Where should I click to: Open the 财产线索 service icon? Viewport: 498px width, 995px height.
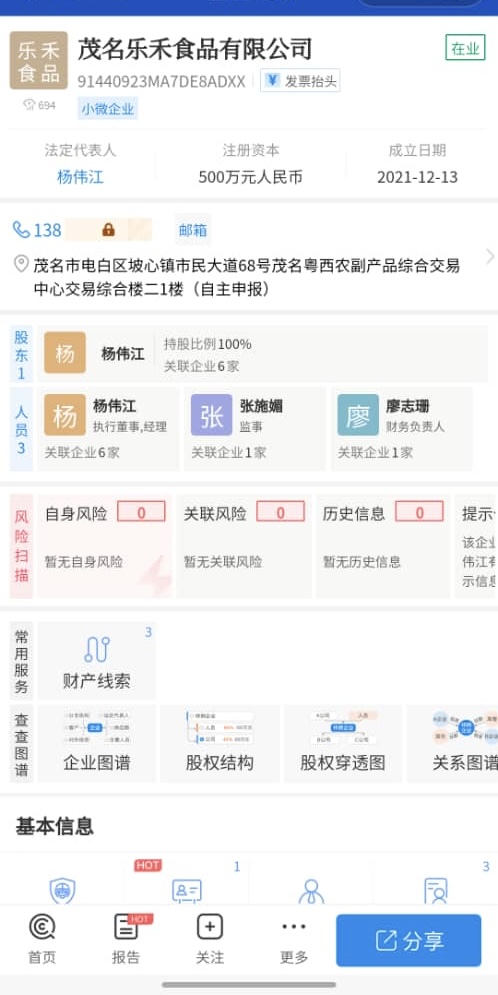tap(96, 661)
